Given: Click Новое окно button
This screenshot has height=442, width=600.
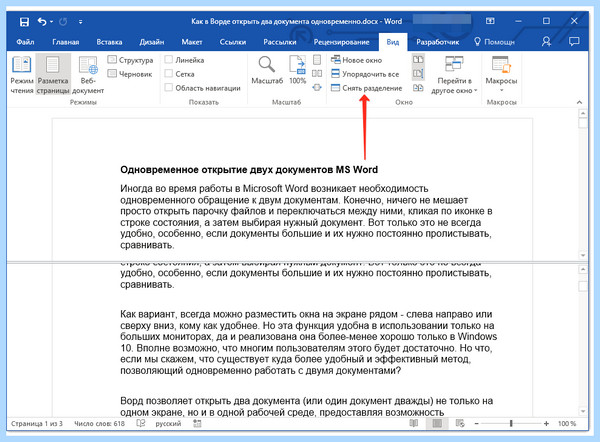Looking at the screenshot, I should (357, 60).
